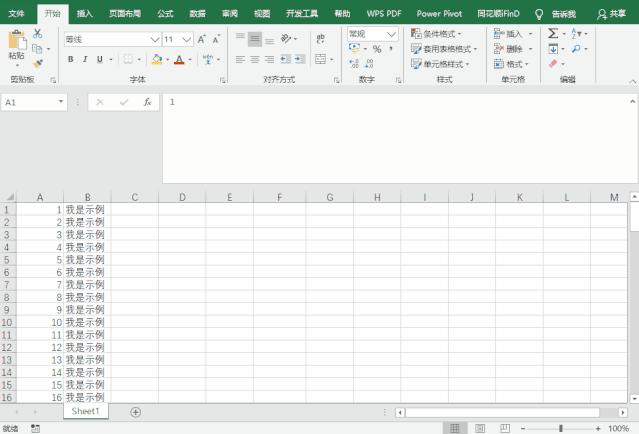Decrease font size with smaller A

216,39
